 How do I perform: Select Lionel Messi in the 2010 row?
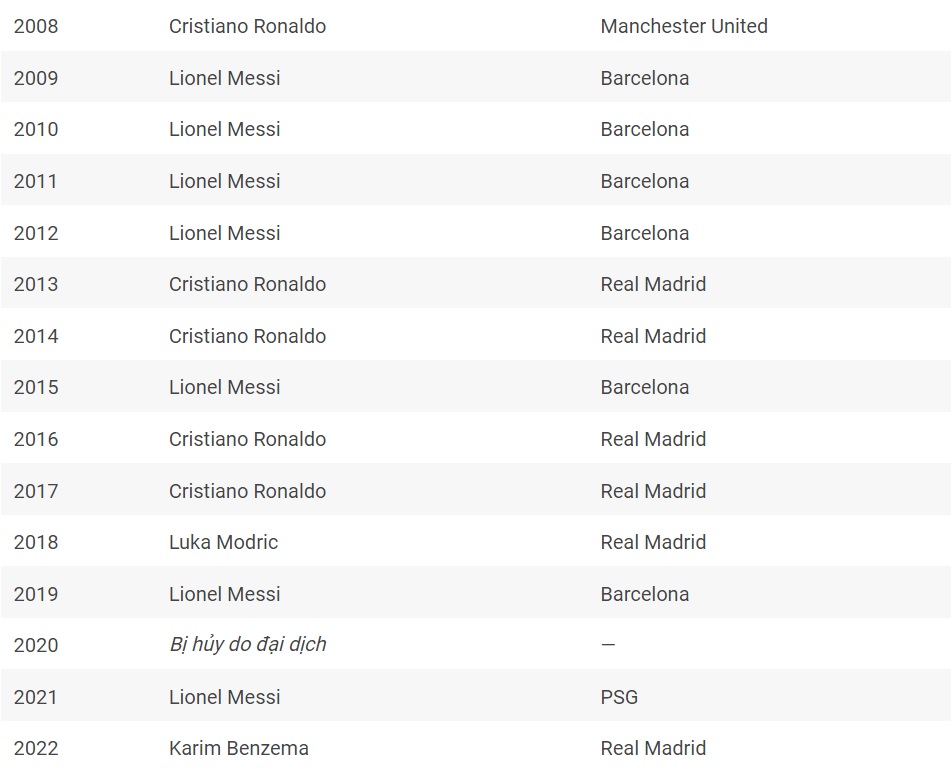point(224,129)
